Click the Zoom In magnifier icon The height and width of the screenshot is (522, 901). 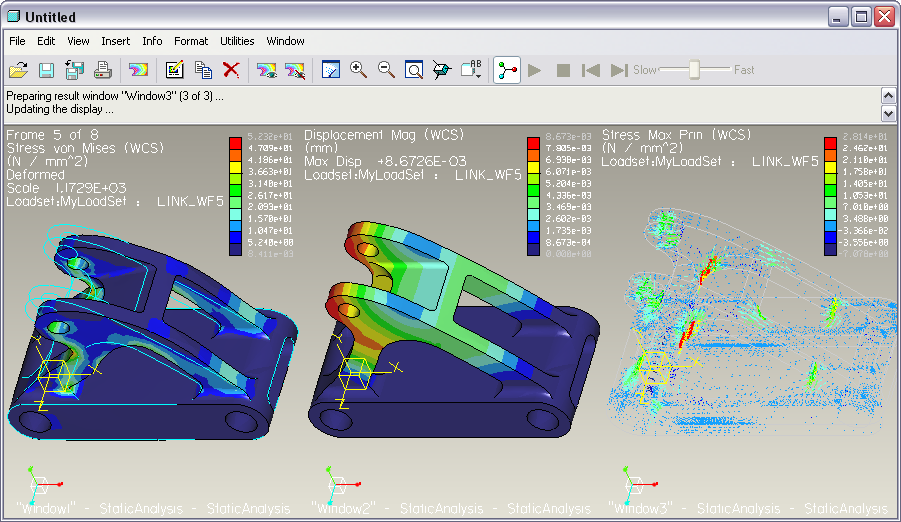click(x=359, y=70)
